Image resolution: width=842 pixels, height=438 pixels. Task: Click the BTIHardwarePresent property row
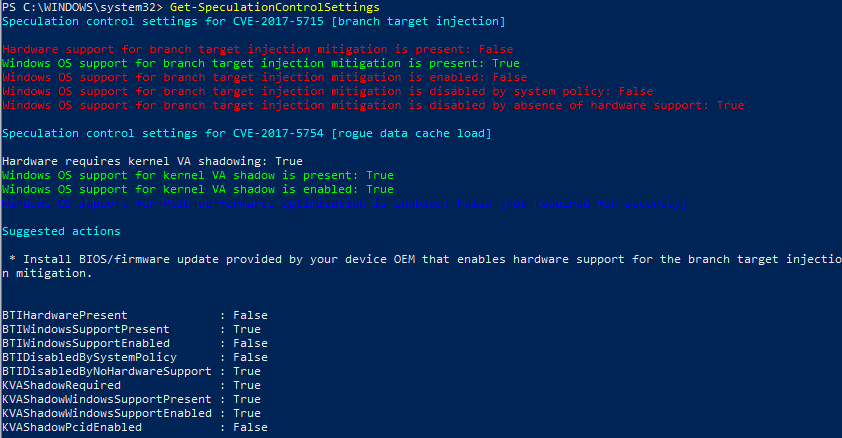(135, 315)
